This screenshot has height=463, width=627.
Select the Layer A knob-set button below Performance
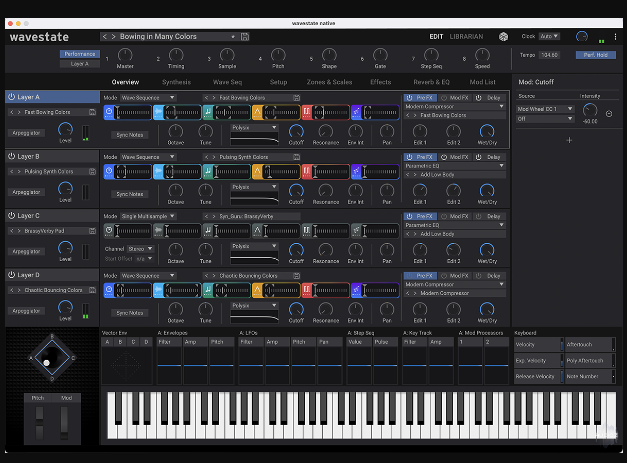80,64
